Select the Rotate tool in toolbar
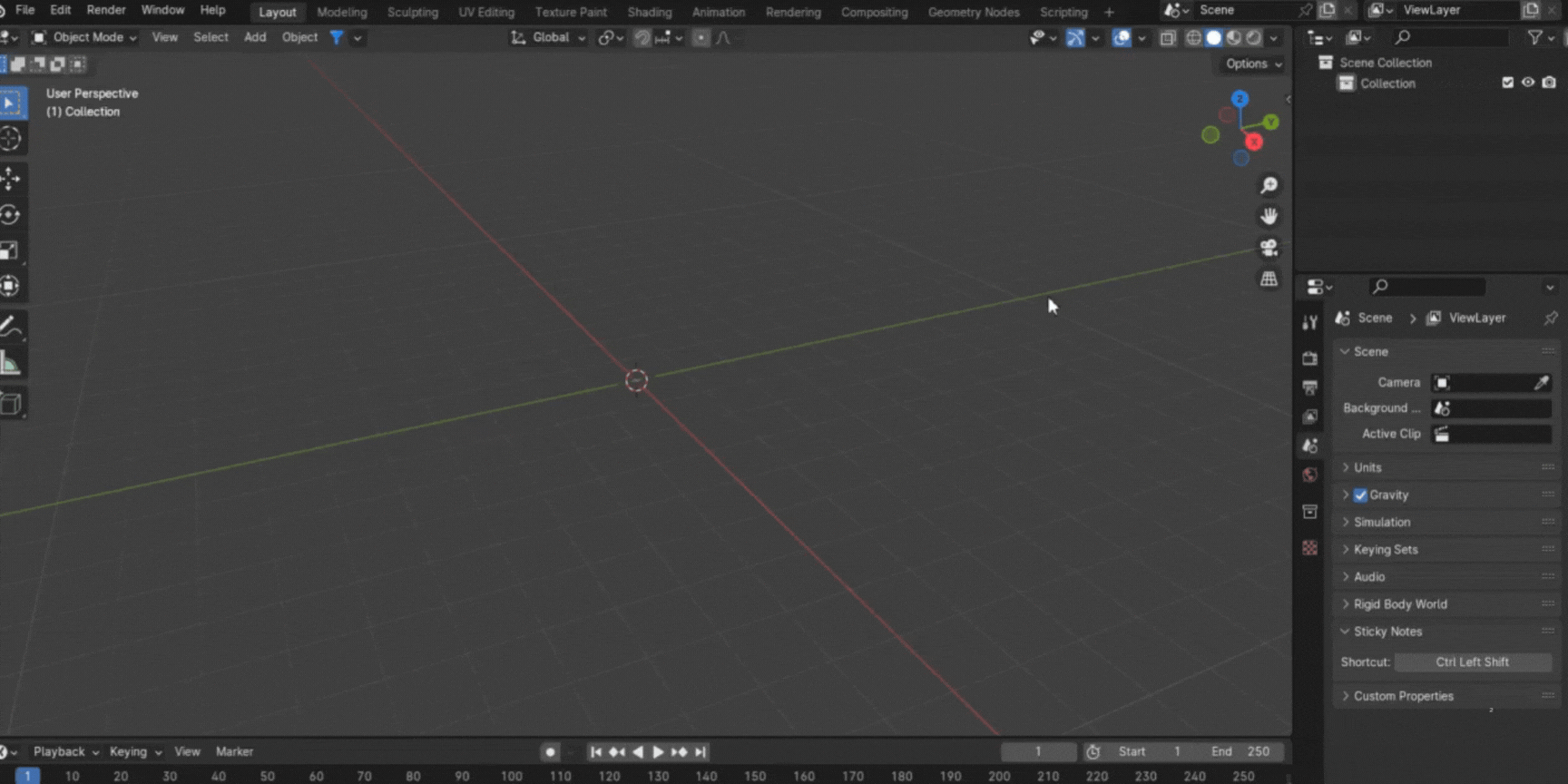 (11, 215)
